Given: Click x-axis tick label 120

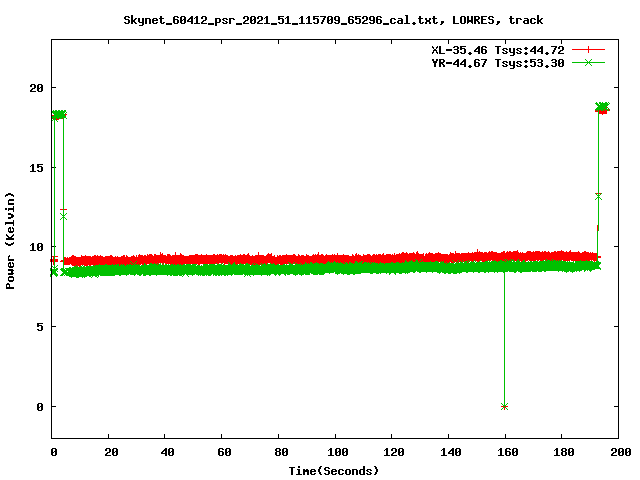Looking at the screenshot, I should (394, 452).
